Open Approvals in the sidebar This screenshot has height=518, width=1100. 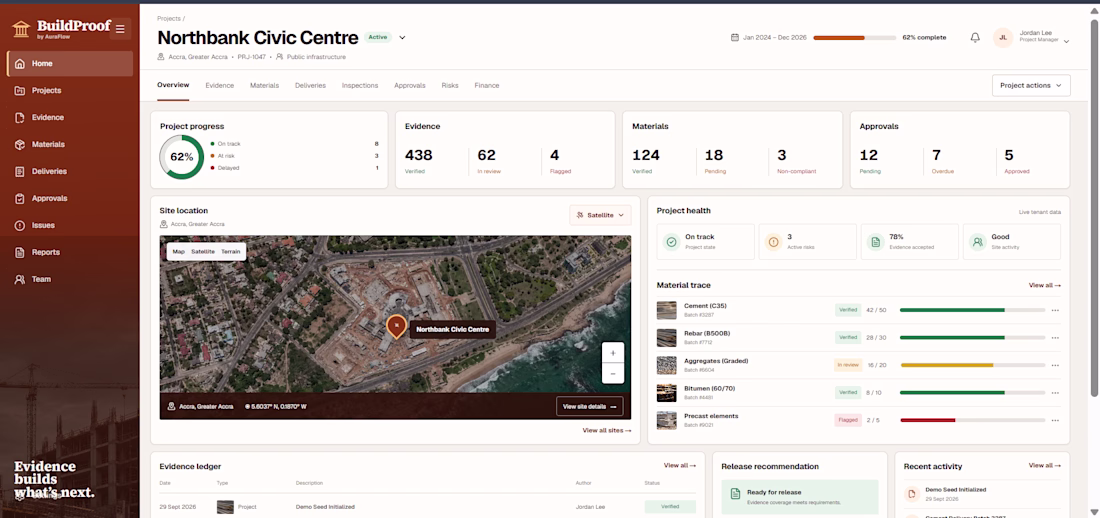(x=69, y=199)
